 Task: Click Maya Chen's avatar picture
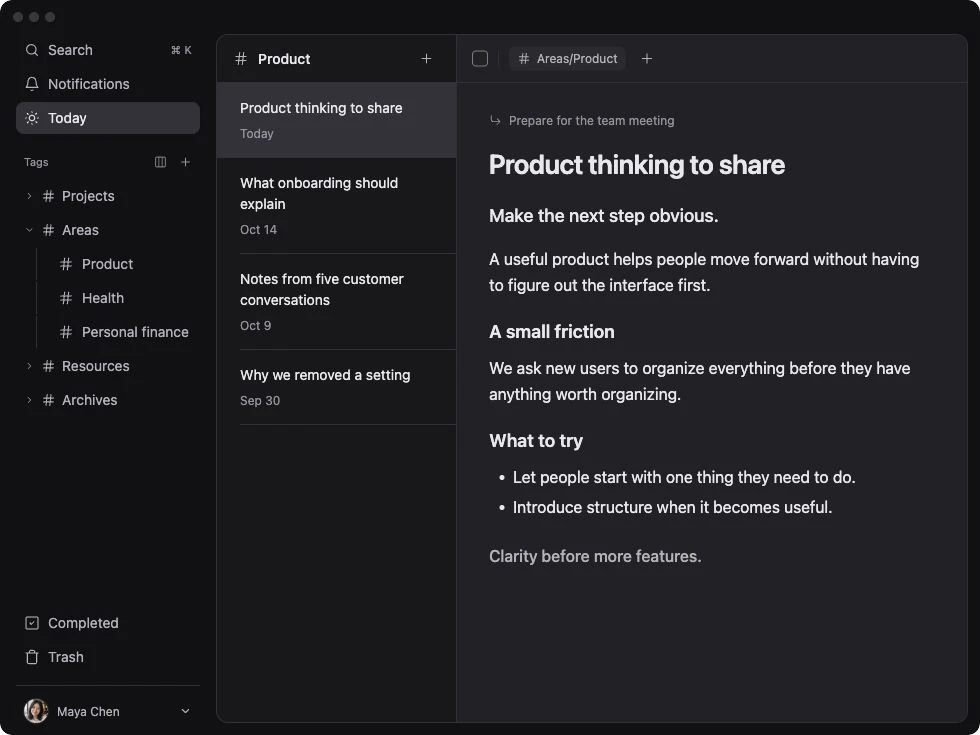[36, 711]
